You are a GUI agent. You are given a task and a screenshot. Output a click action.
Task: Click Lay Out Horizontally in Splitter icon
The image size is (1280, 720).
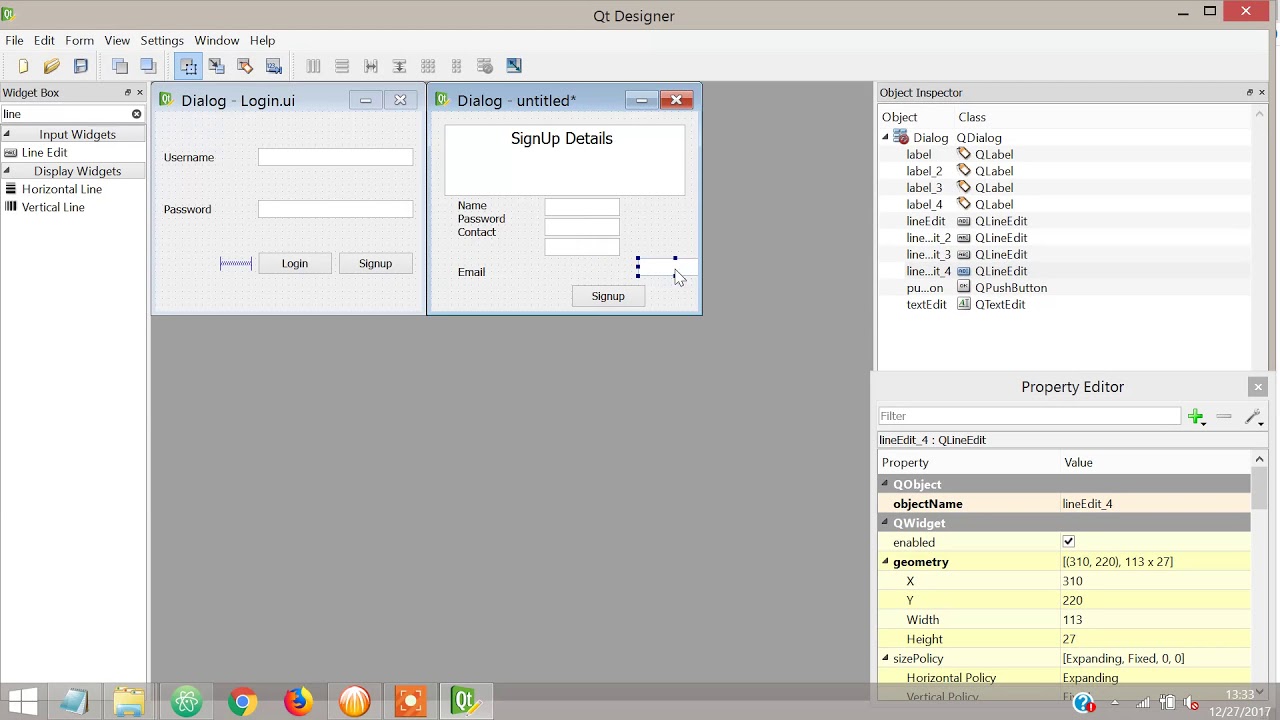pyautogui.click(x=371, y=66)
